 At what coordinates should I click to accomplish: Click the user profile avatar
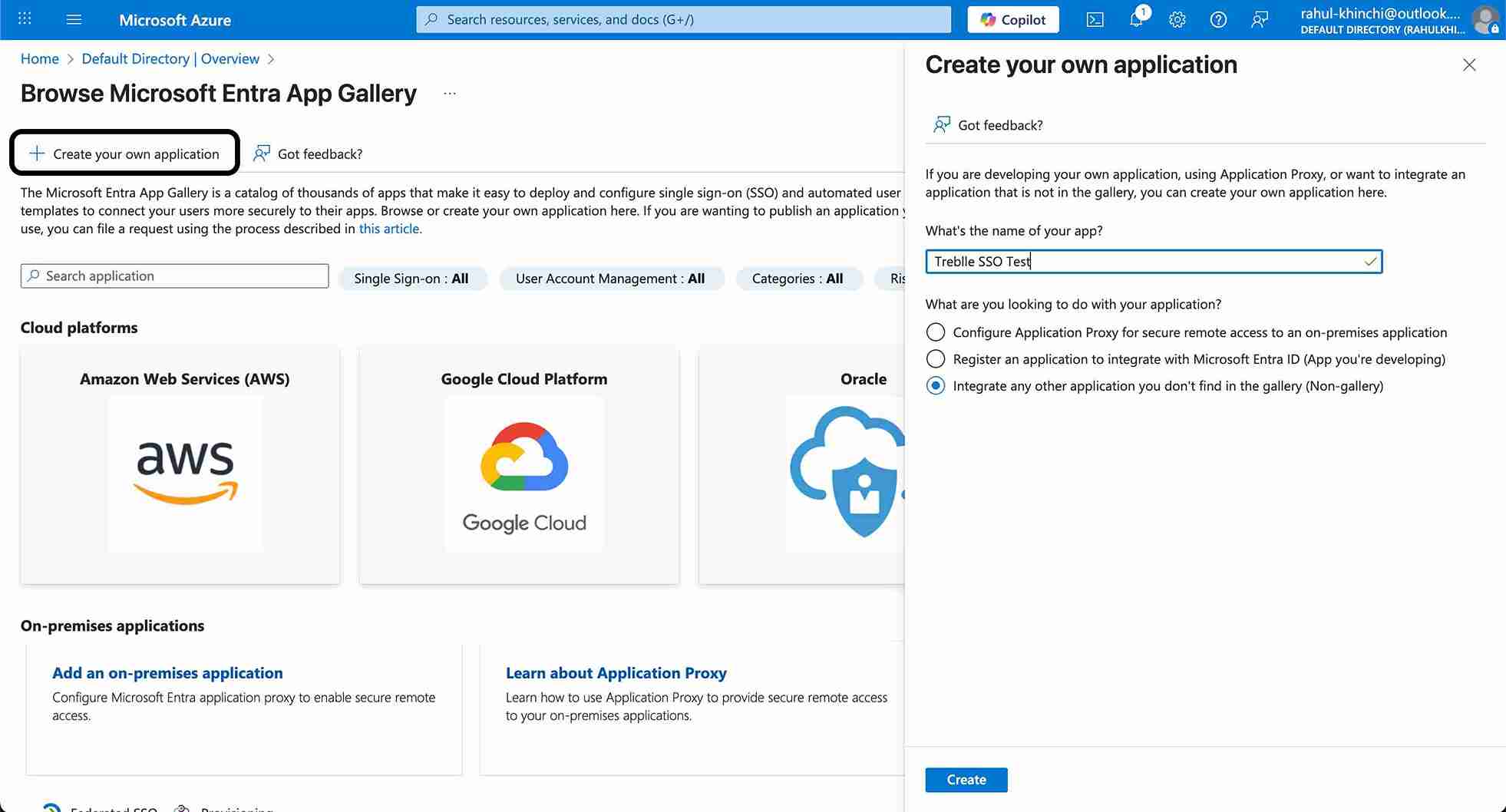point(1486,19)
